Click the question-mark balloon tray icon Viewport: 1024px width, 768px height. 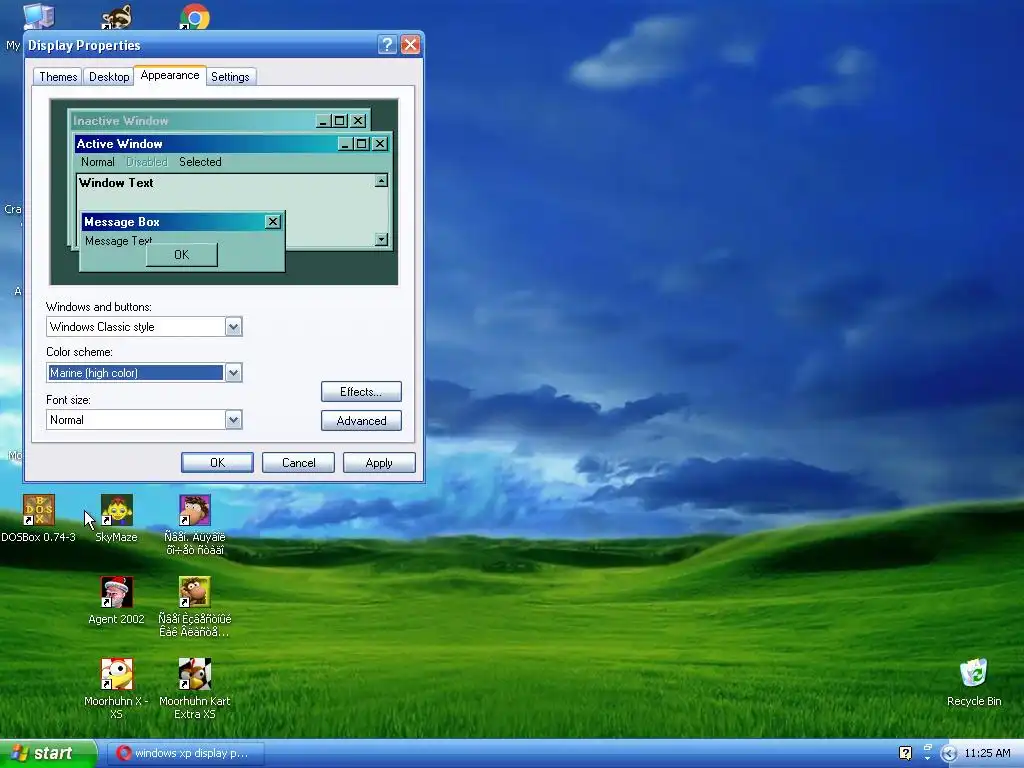[x=905, y=753]
